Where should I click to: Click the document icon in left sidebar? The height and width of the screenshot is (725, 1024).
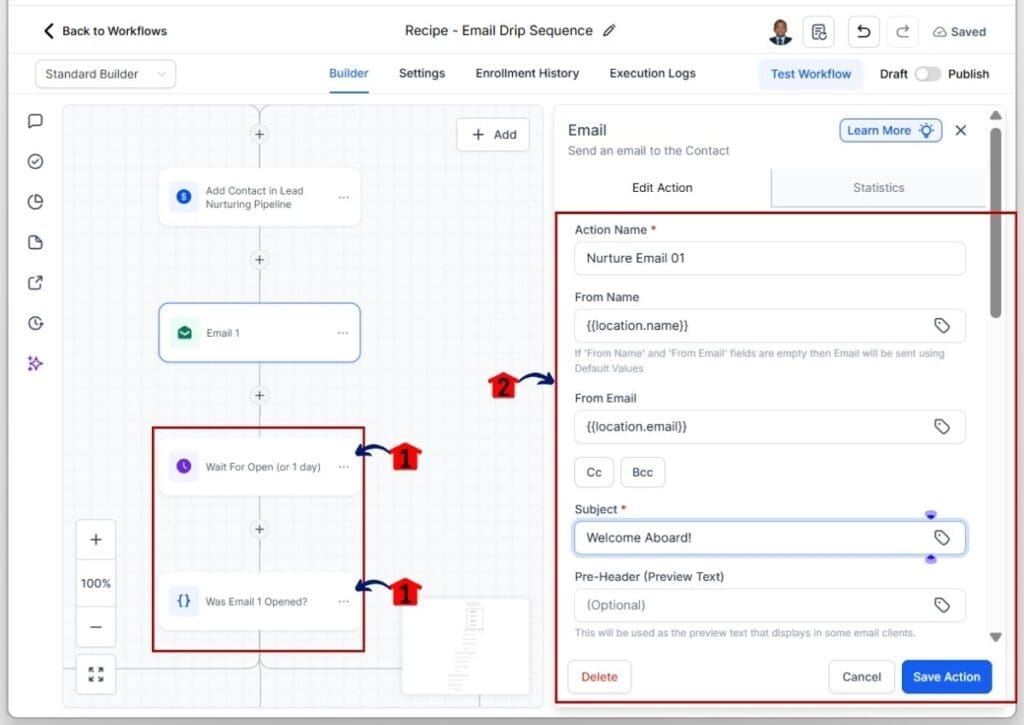35,242
